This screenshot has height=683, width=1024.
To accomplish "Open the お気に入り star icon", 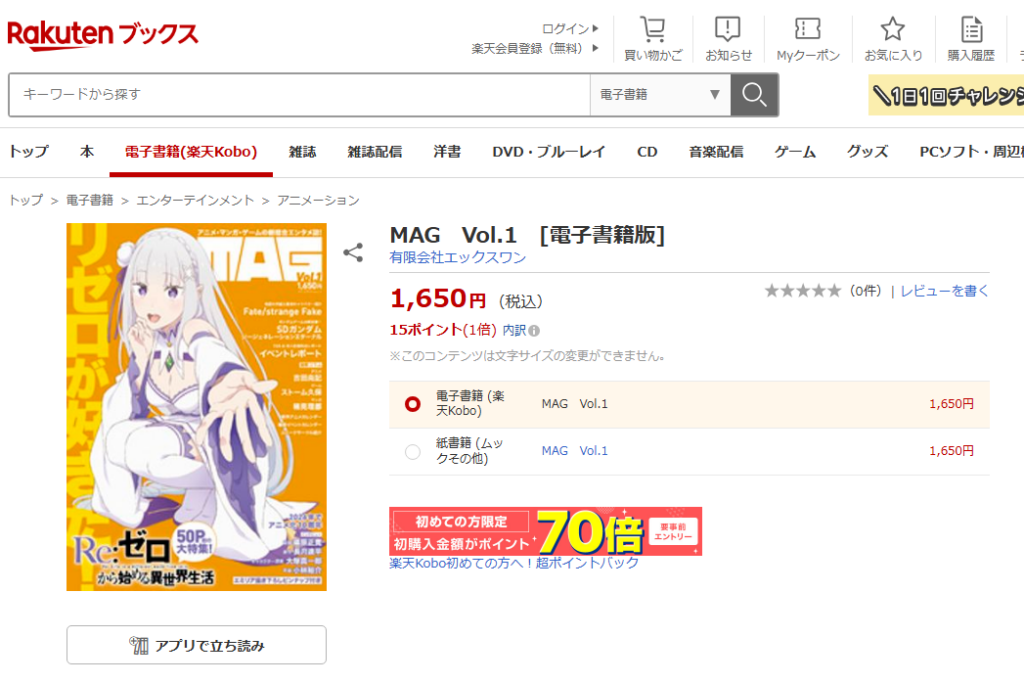I will point(893,29).
